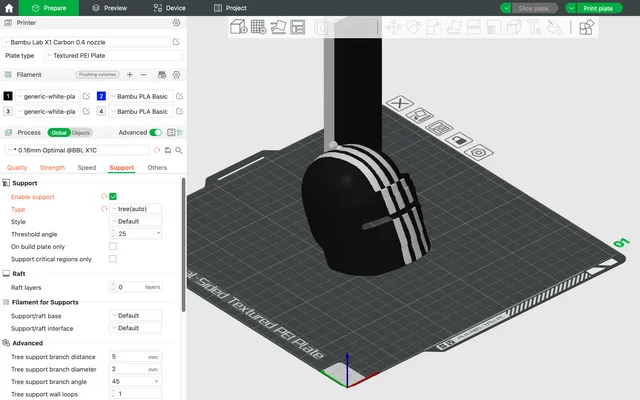The image size is (640, 400).
Task: Select the Supports painting tool
Action: pos(493,27)
